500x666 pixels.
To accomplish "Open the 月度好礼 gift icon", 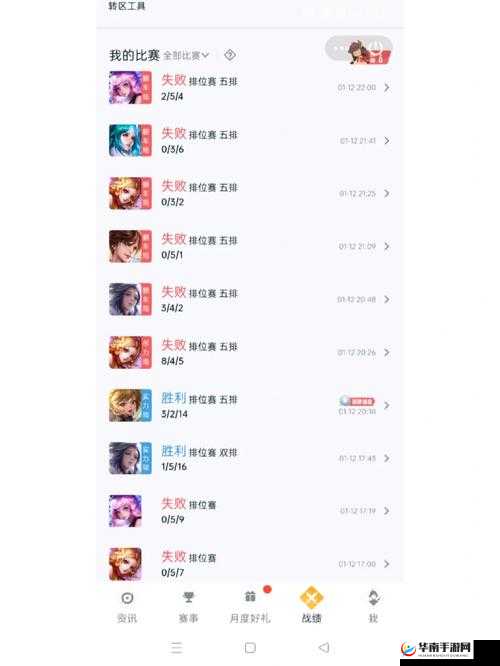I will (250, 597).
